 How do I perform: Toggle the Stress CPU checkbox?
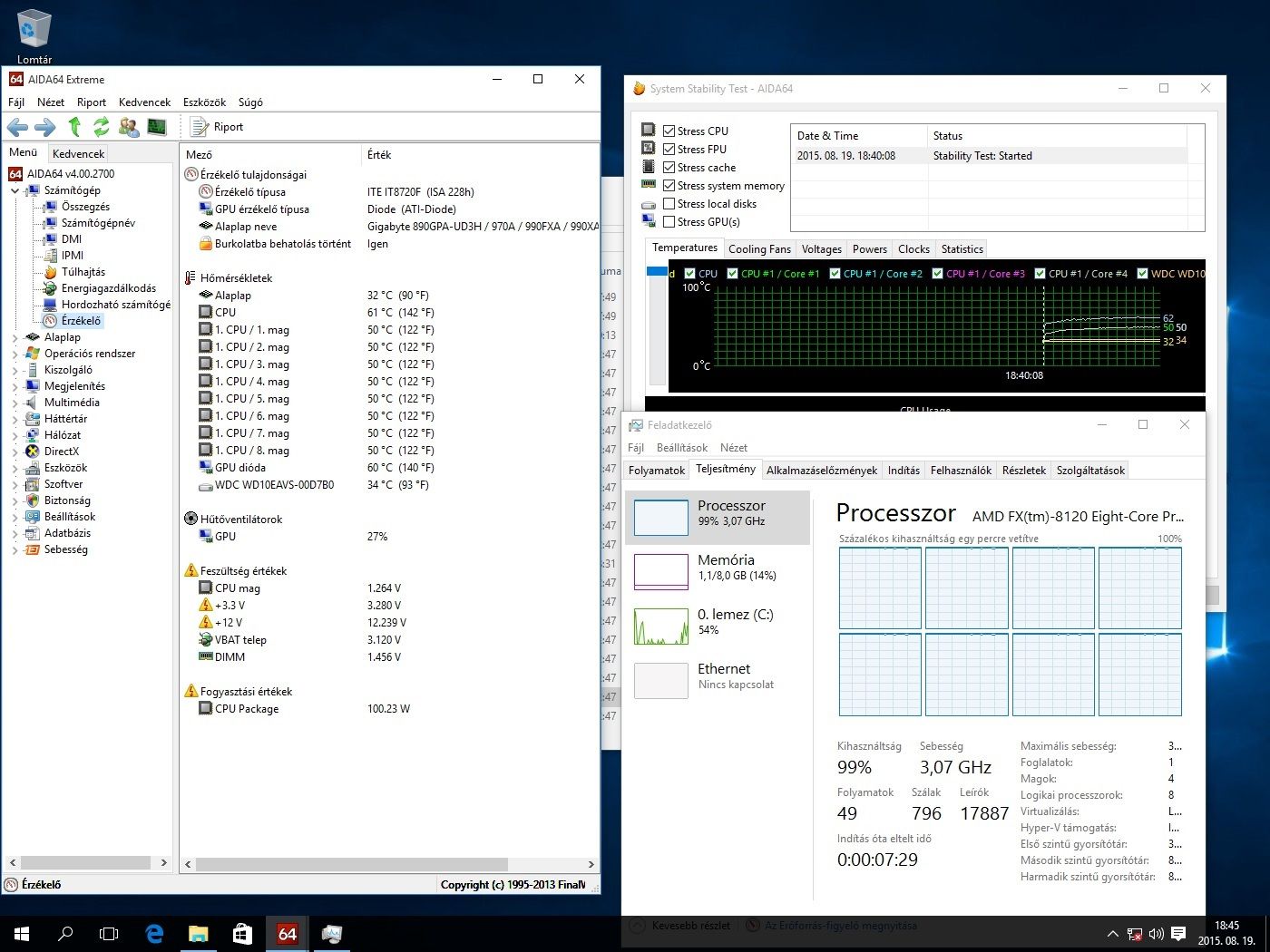pyautogui.click(x=669, y=131)
